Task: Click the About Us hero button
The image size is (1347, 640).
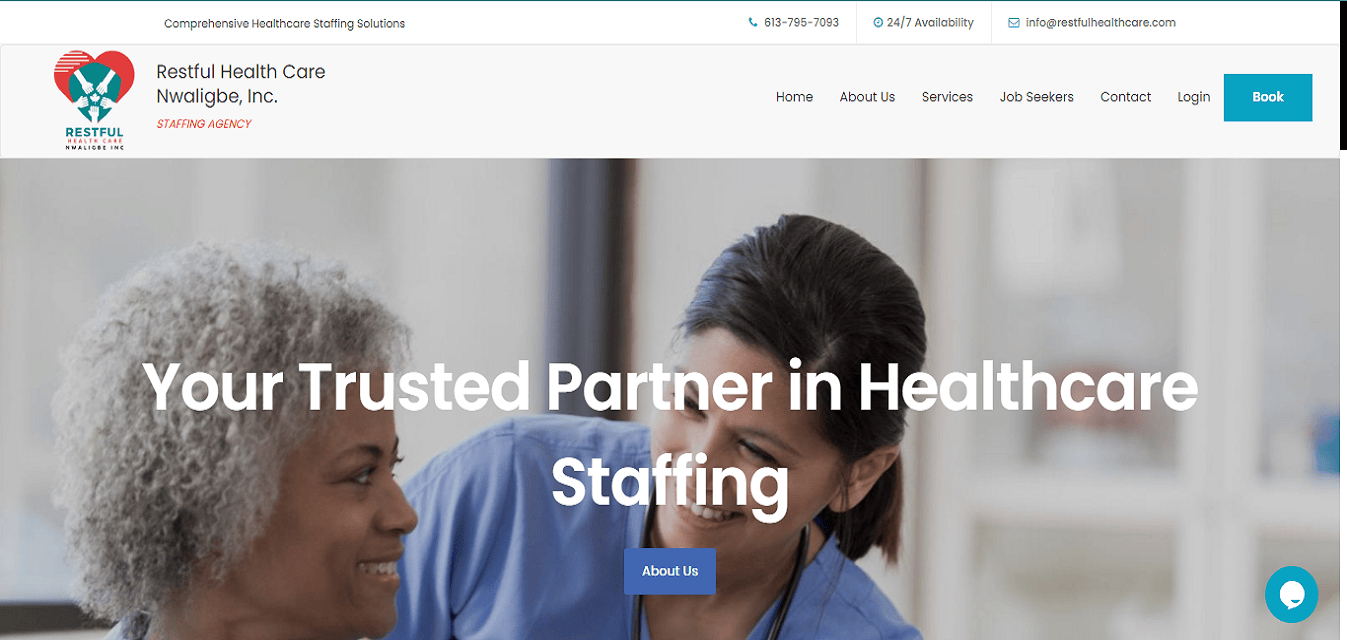Action: [670, 571]
